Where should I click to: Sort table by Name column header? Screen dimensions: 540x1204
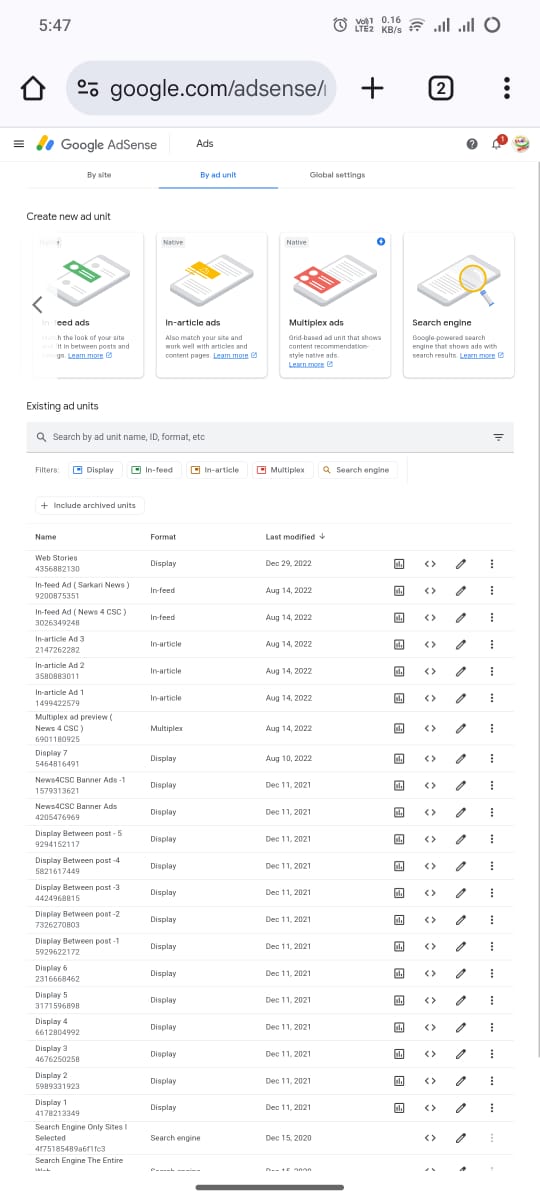pyautogui.click(x=44, y=537)
